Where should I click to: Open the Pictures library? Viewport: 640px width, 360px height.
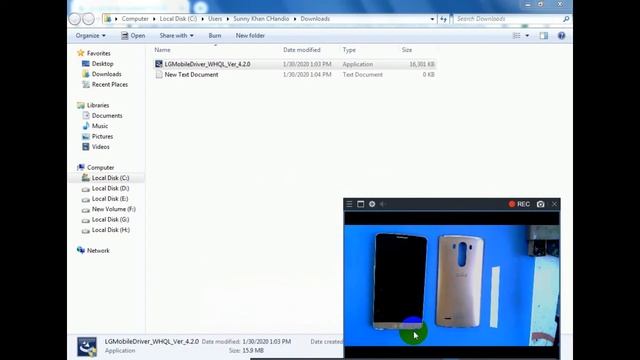[x=102, y=136]
